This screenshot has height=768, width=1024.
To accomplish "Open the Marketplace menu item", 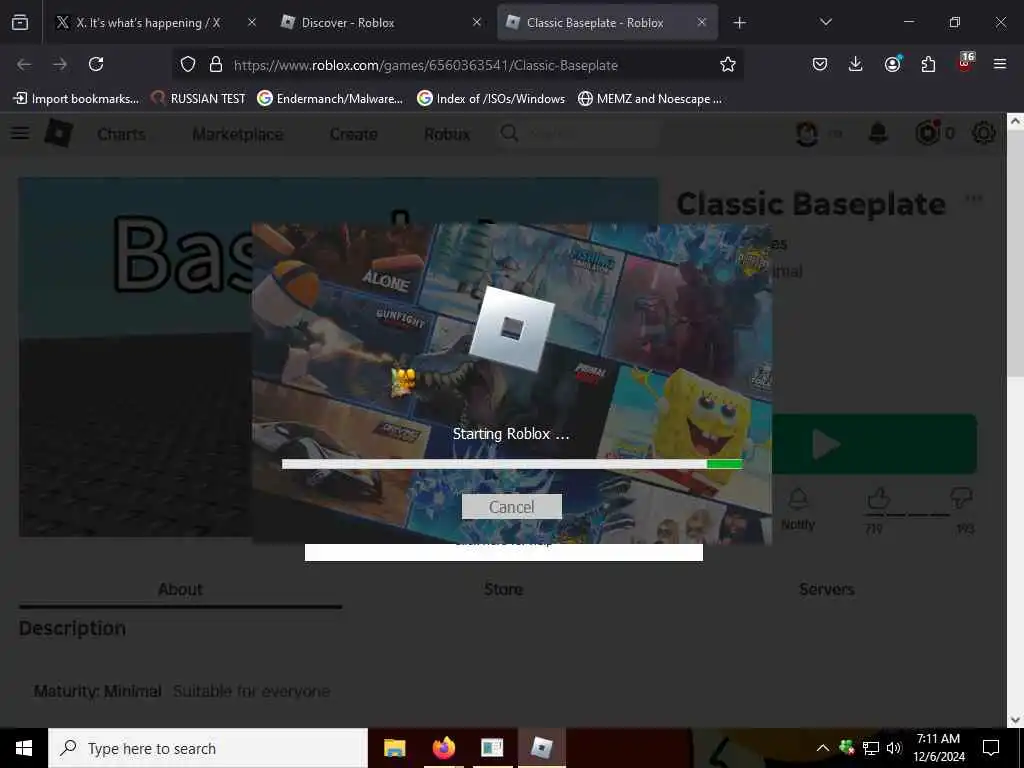I will pyautogui.click(x=238, y=134).
